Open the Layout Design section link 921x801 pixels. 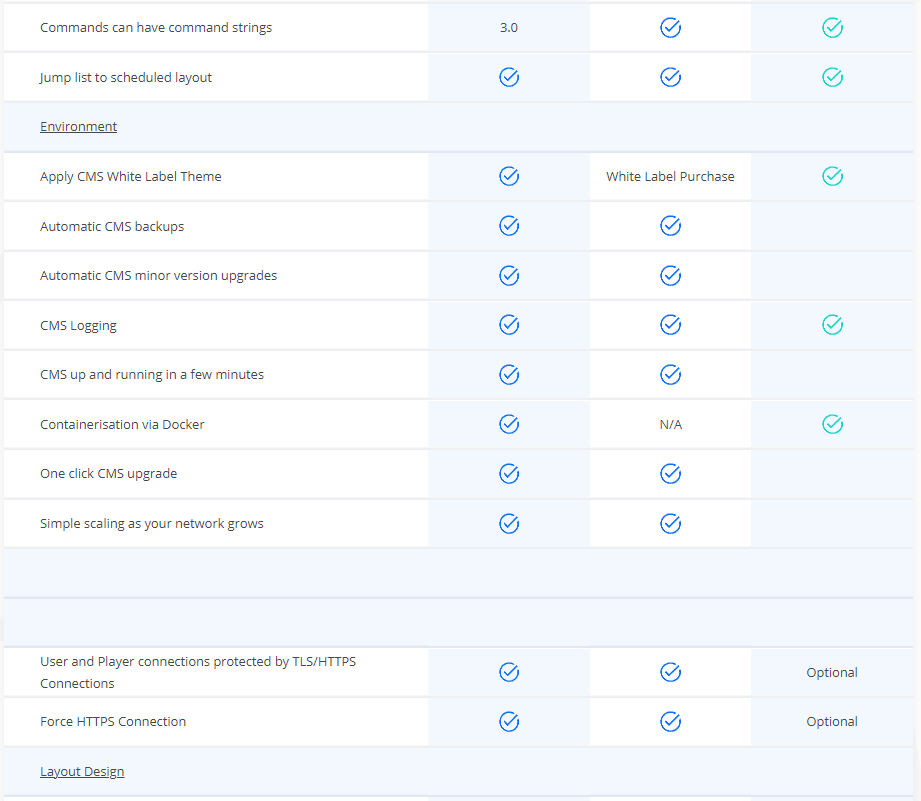click(82, 772)
